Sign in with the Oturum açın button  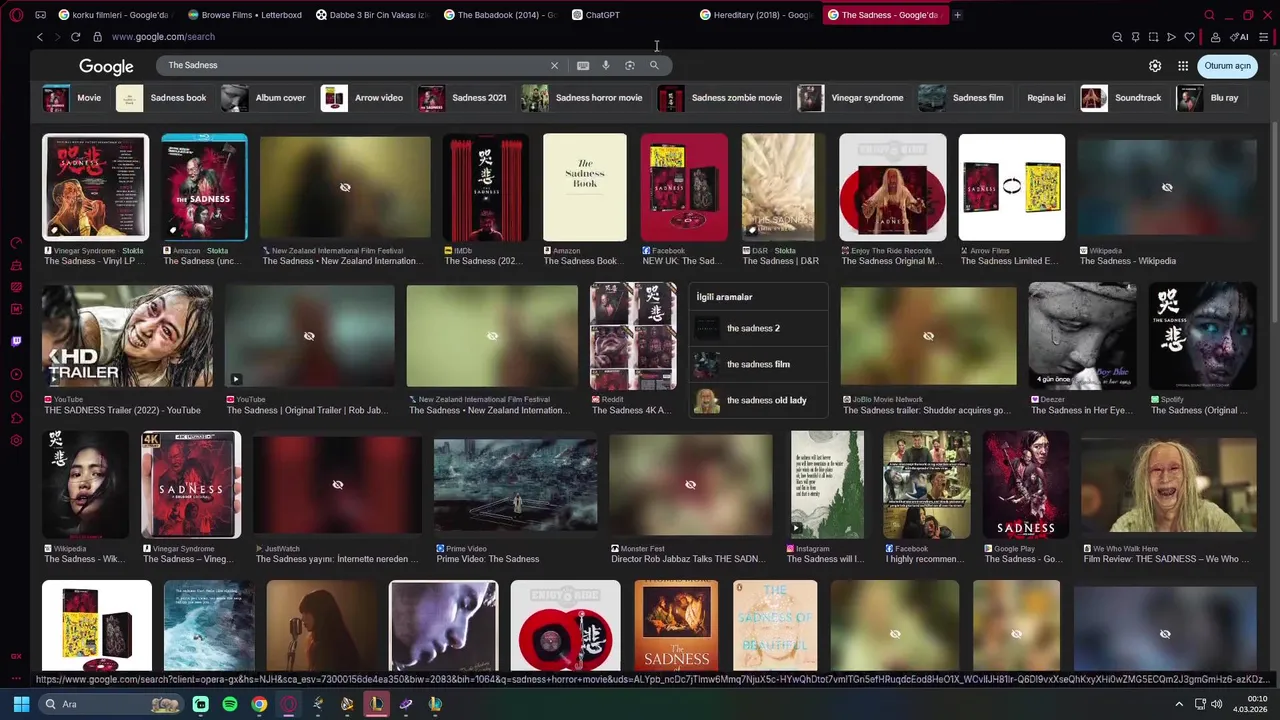pos(1227,66)
